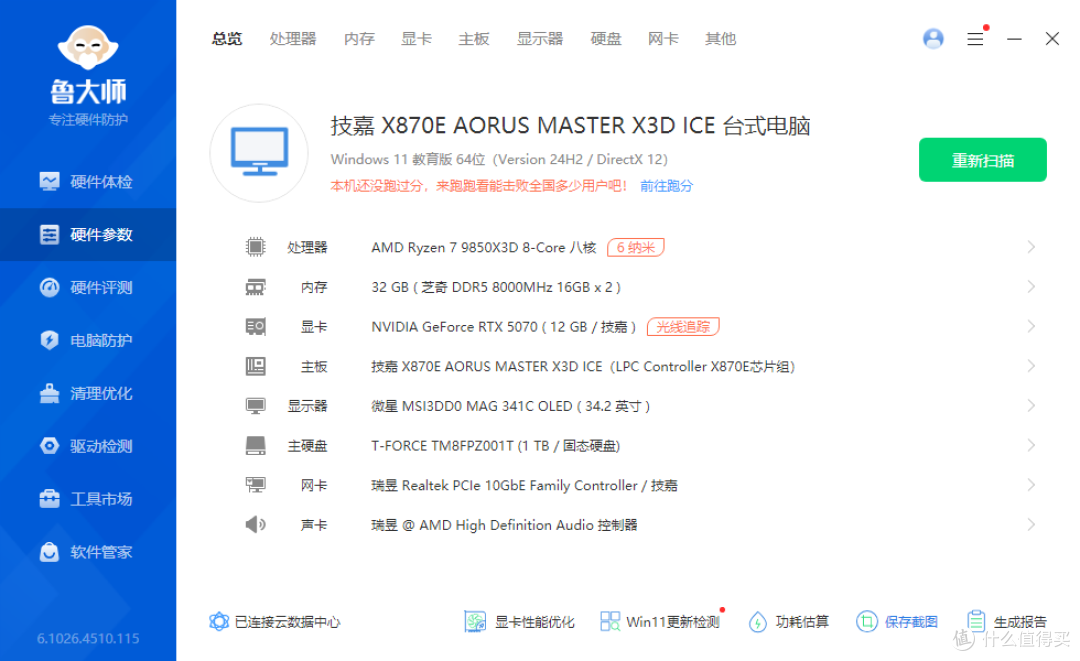Select 硬件参数 in the sidebar
Viewport: 1080px width, 661px height.
click(87, 235)
